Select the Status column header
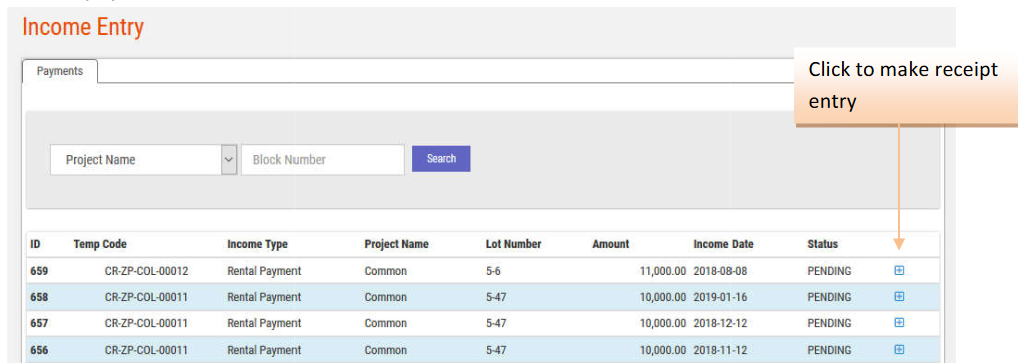The height and width of the screenshot is (363, 1018). (x=823, y=244)
